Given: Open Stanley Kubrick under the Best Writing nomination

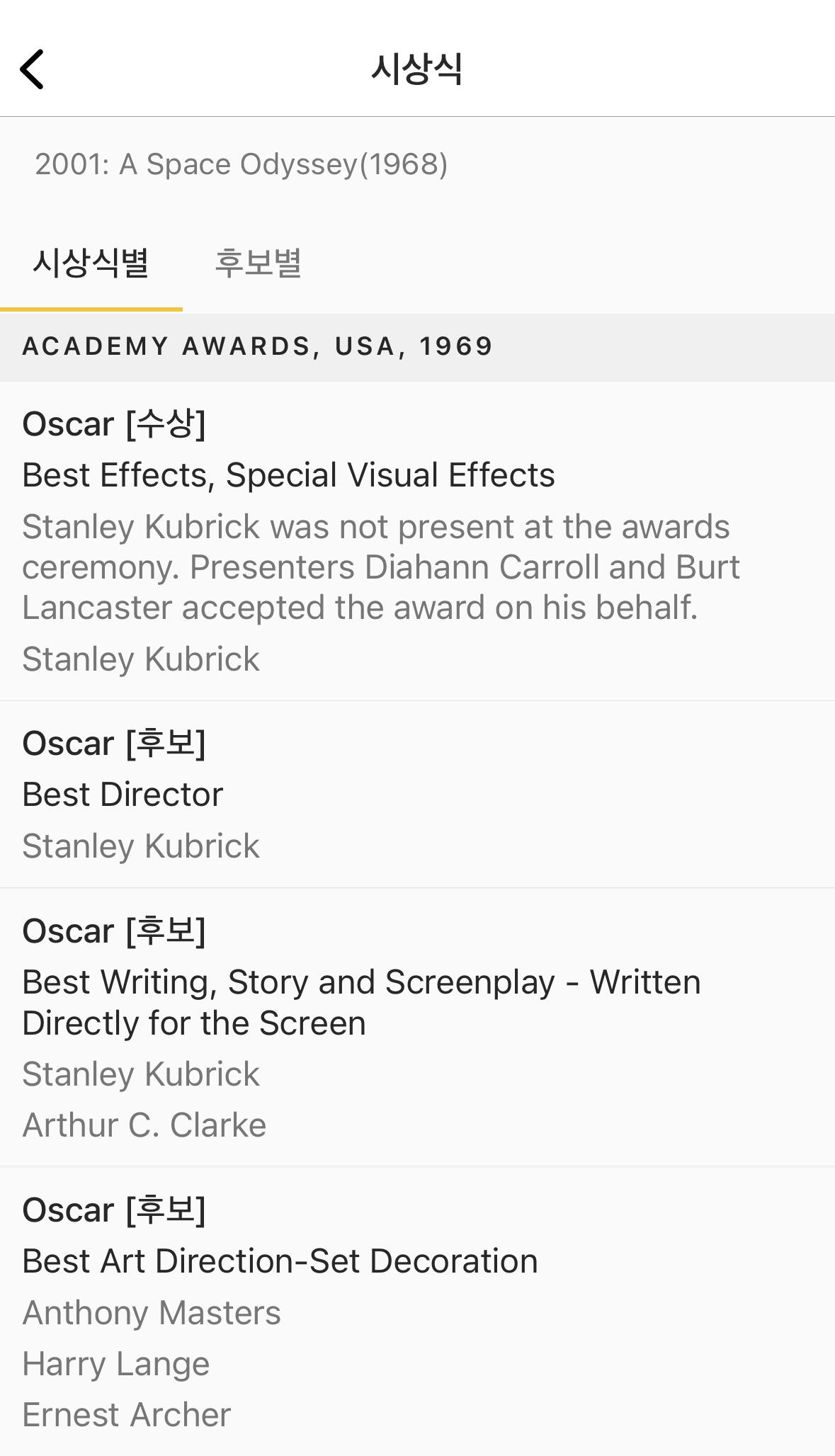Looking at the screenshot, I should [141, 1074].
